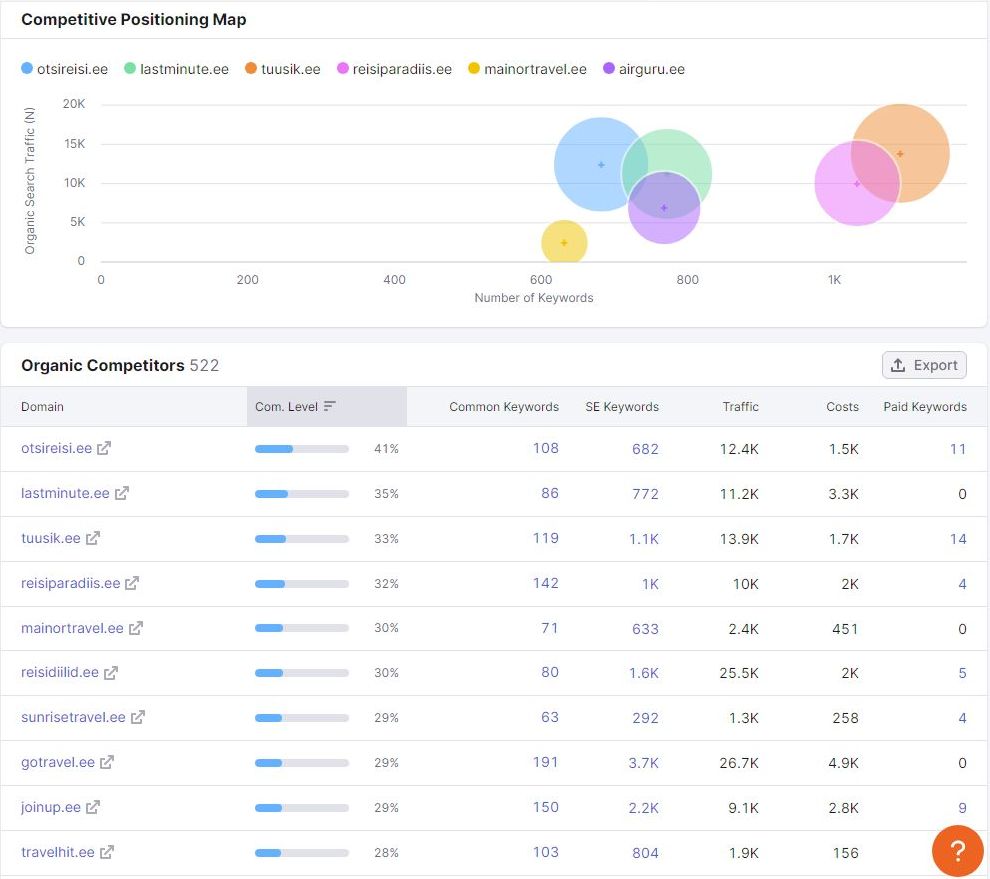Open 191 common keywords for gotravel.ee
Image resolution: width=990 pixels, height=879 pixels.
click(x=546, y=762)
